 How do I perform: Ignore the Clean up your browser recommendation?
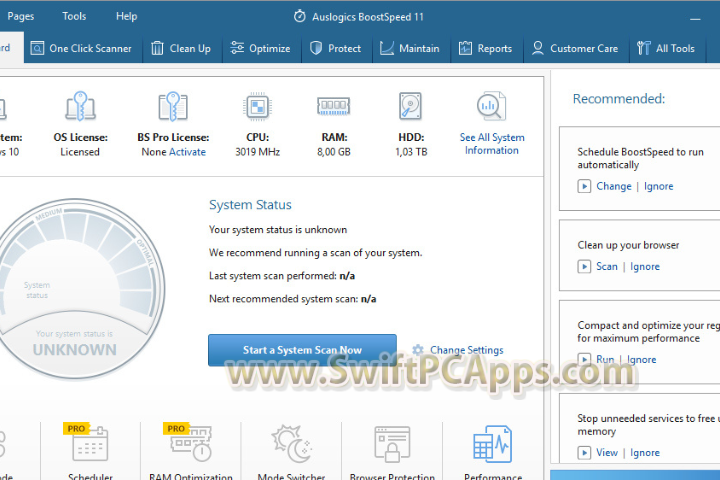(x=645, y=266)
